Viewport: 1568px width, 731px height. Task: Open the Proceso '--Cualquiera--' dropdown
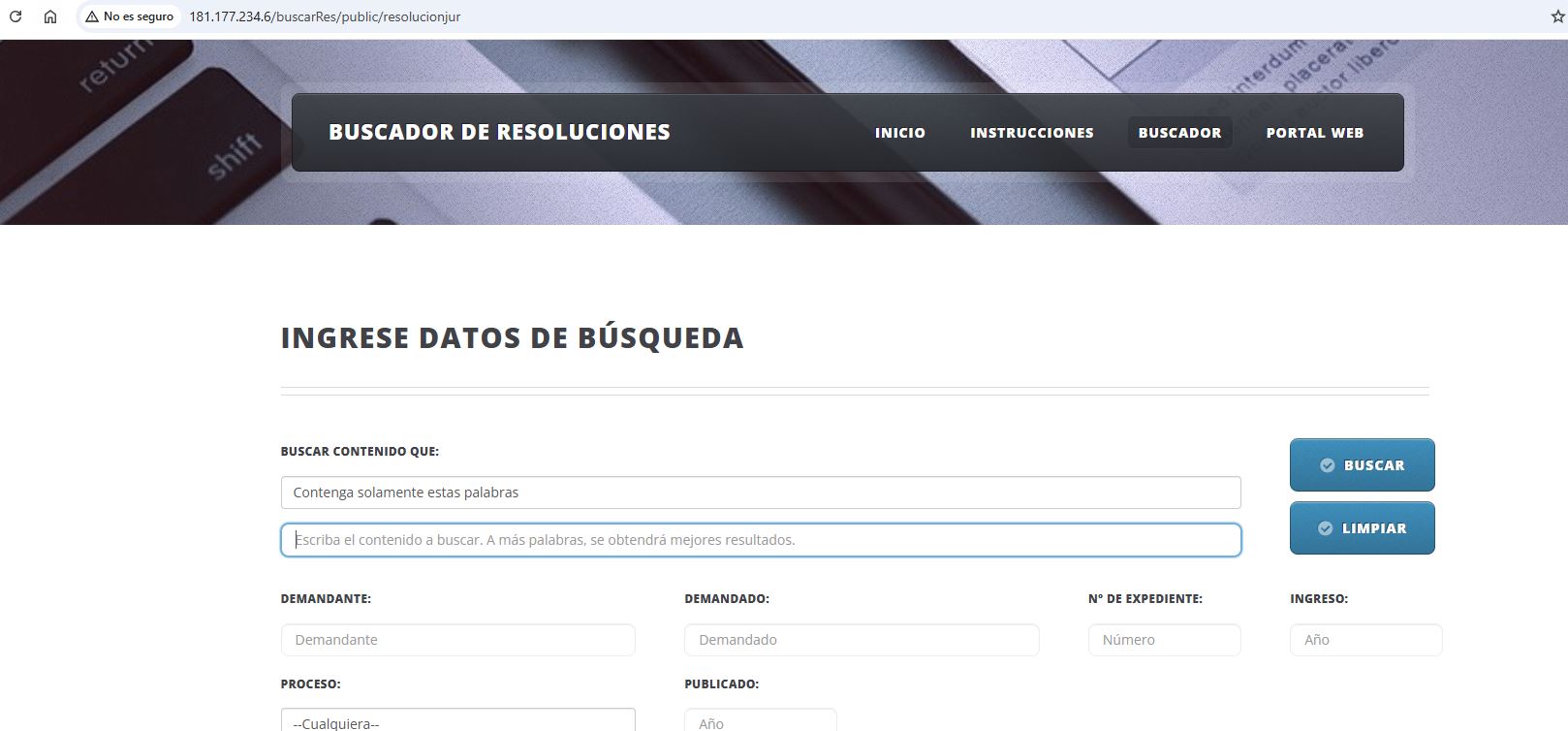(x=457, y=721)
